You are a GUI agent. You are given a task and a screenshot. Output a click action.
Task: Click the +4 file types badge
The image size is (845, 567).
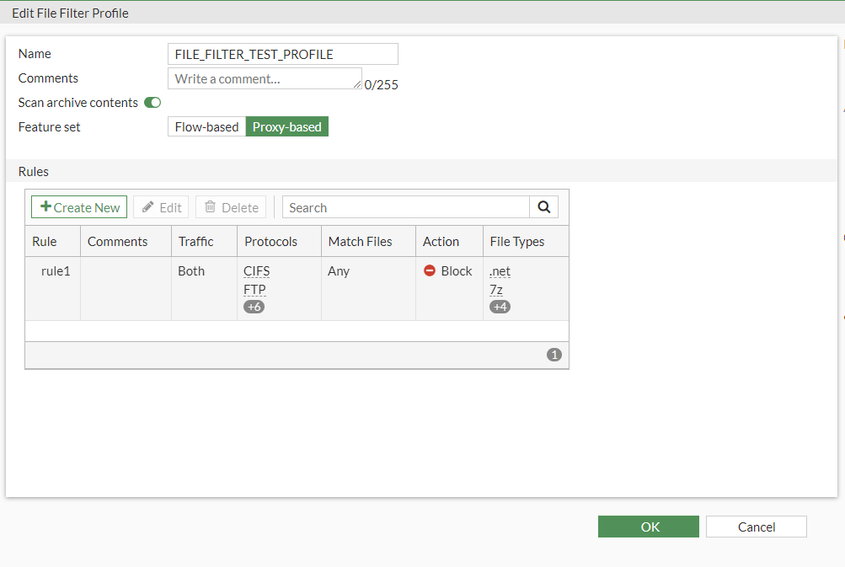[500, 307]
